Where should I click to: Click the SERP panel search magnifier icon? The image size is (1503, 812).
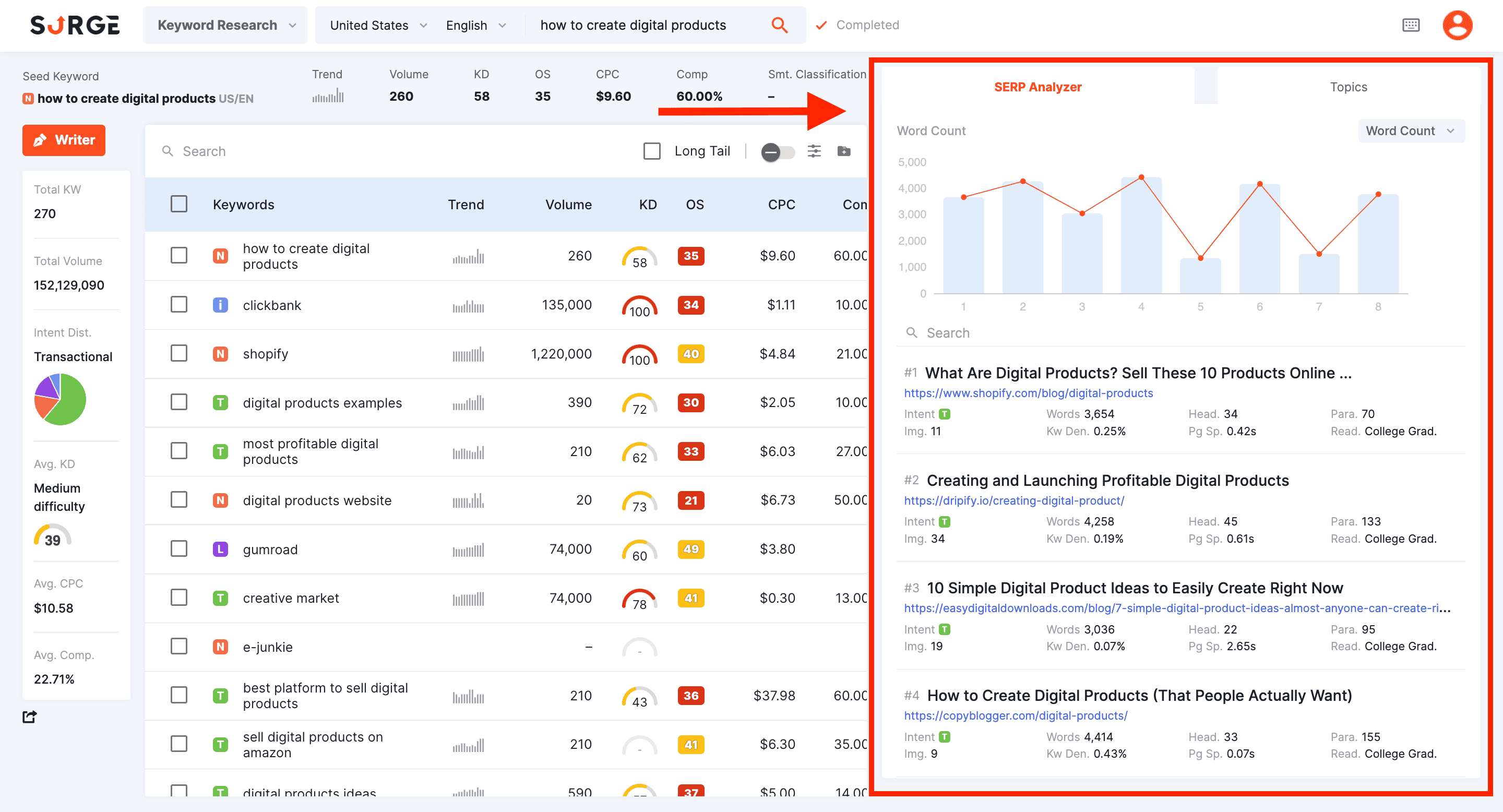click(x=911, y=332)
